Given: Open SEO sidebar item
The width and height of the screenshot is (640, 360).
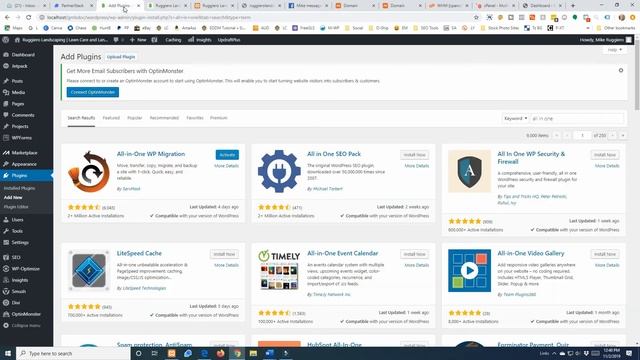Looking at the screenshot, I should pyautogui.click(x=16, y=258).
